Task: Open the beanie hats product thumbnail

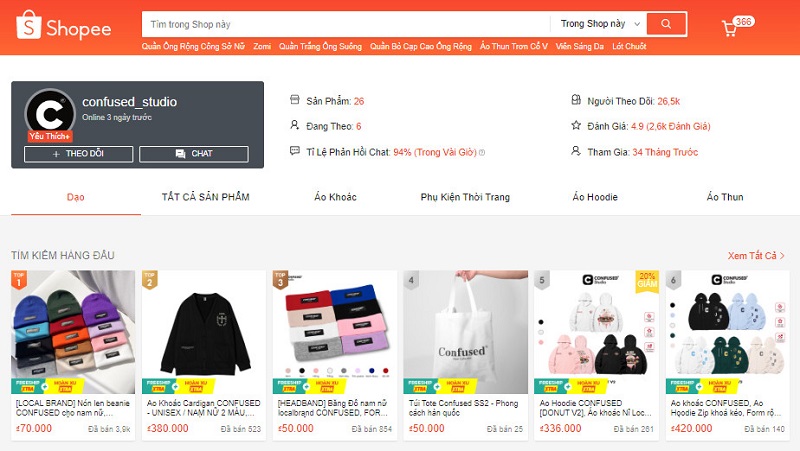Action: click(73, 332)
